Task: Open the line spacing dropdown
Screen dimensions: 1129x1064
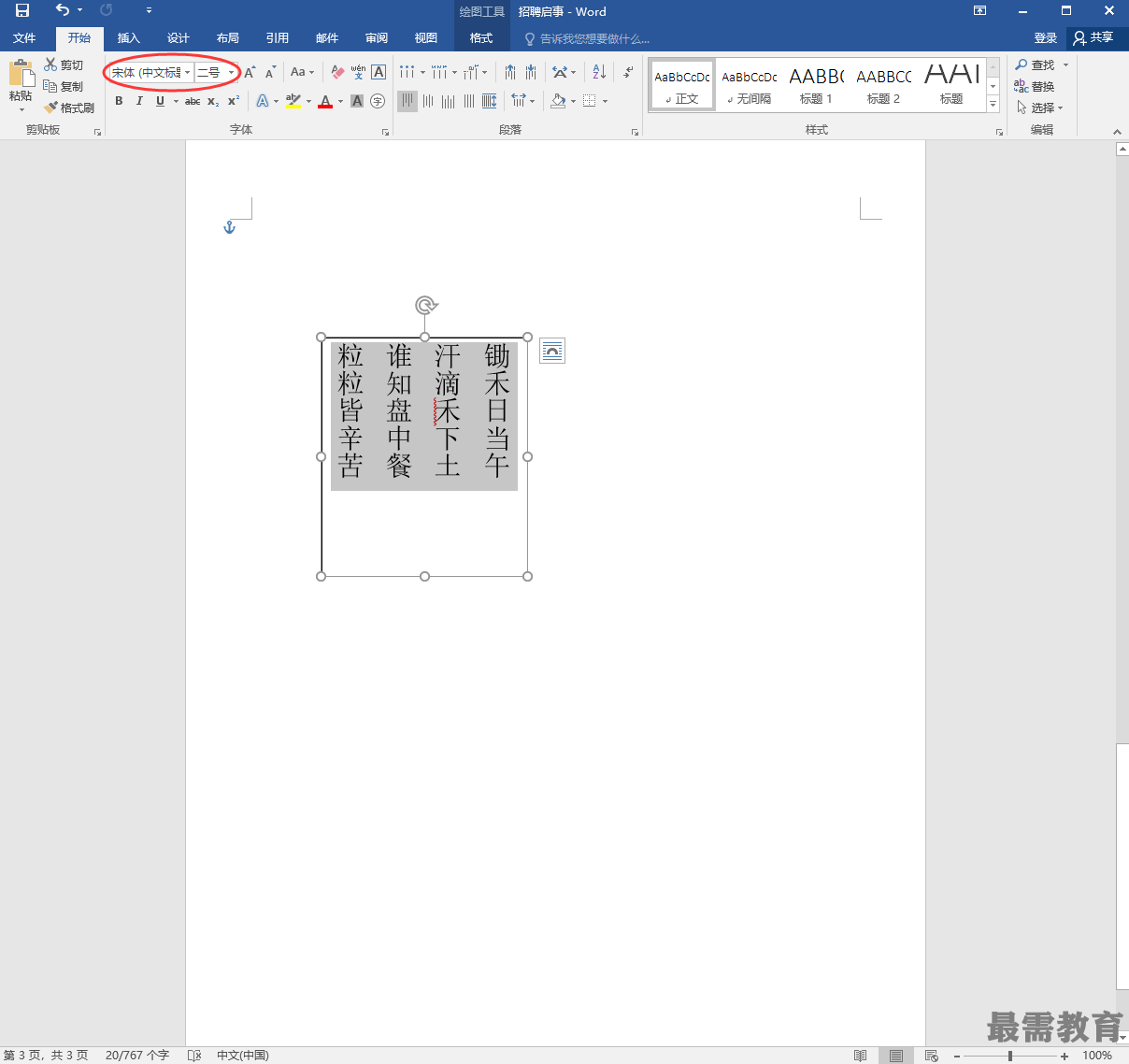Action: click(522, 101)
